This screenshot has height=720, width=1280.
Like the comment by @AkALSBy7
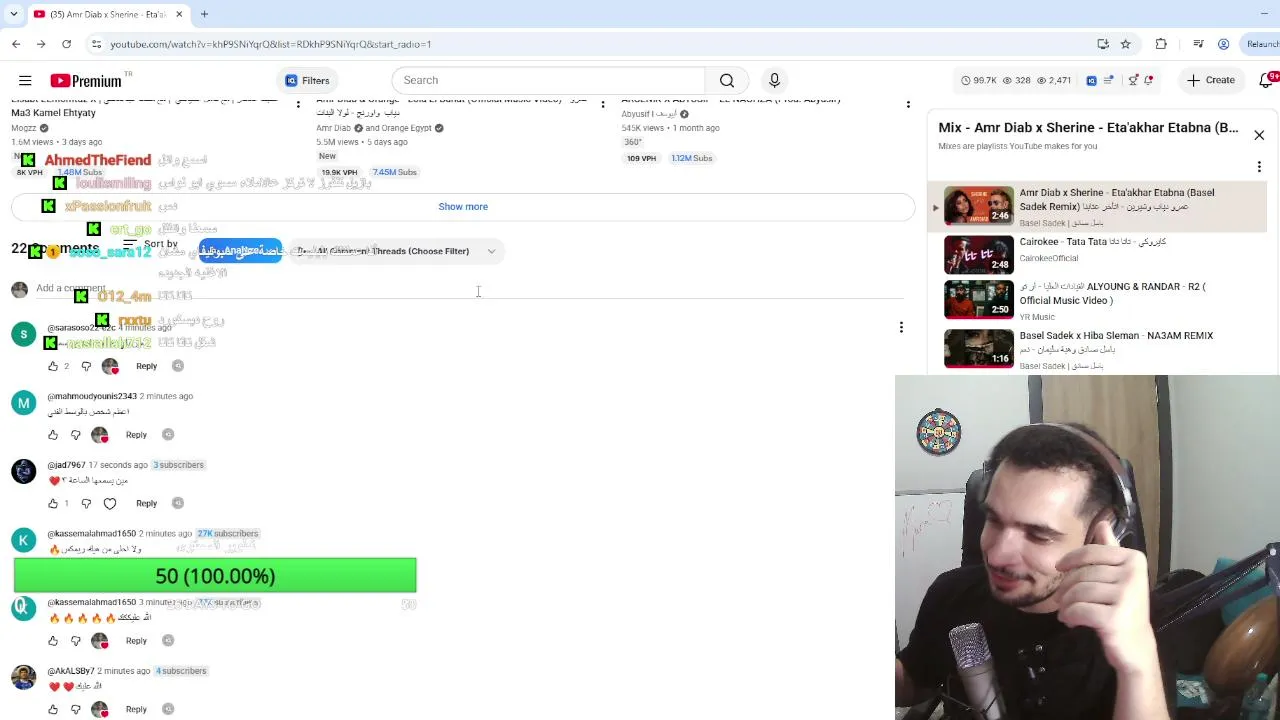coord(53,709)
